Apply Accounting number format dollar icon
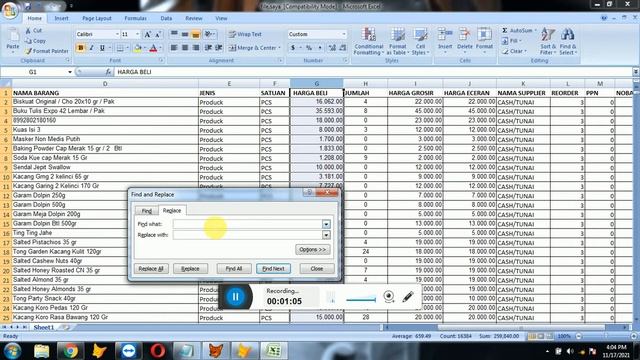The height and width of the screenshot is (360, 640). click(293, 48)
